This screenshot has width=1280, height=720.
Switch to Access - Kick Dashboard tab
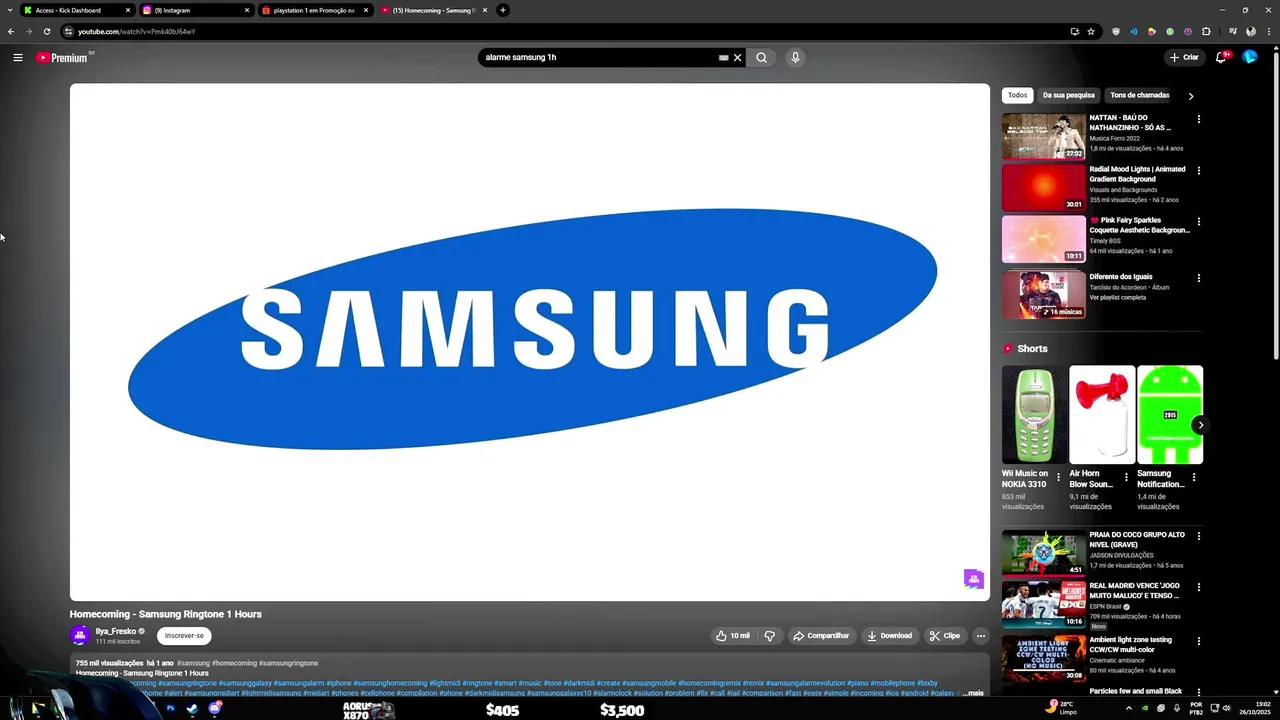tap(78, 10)
